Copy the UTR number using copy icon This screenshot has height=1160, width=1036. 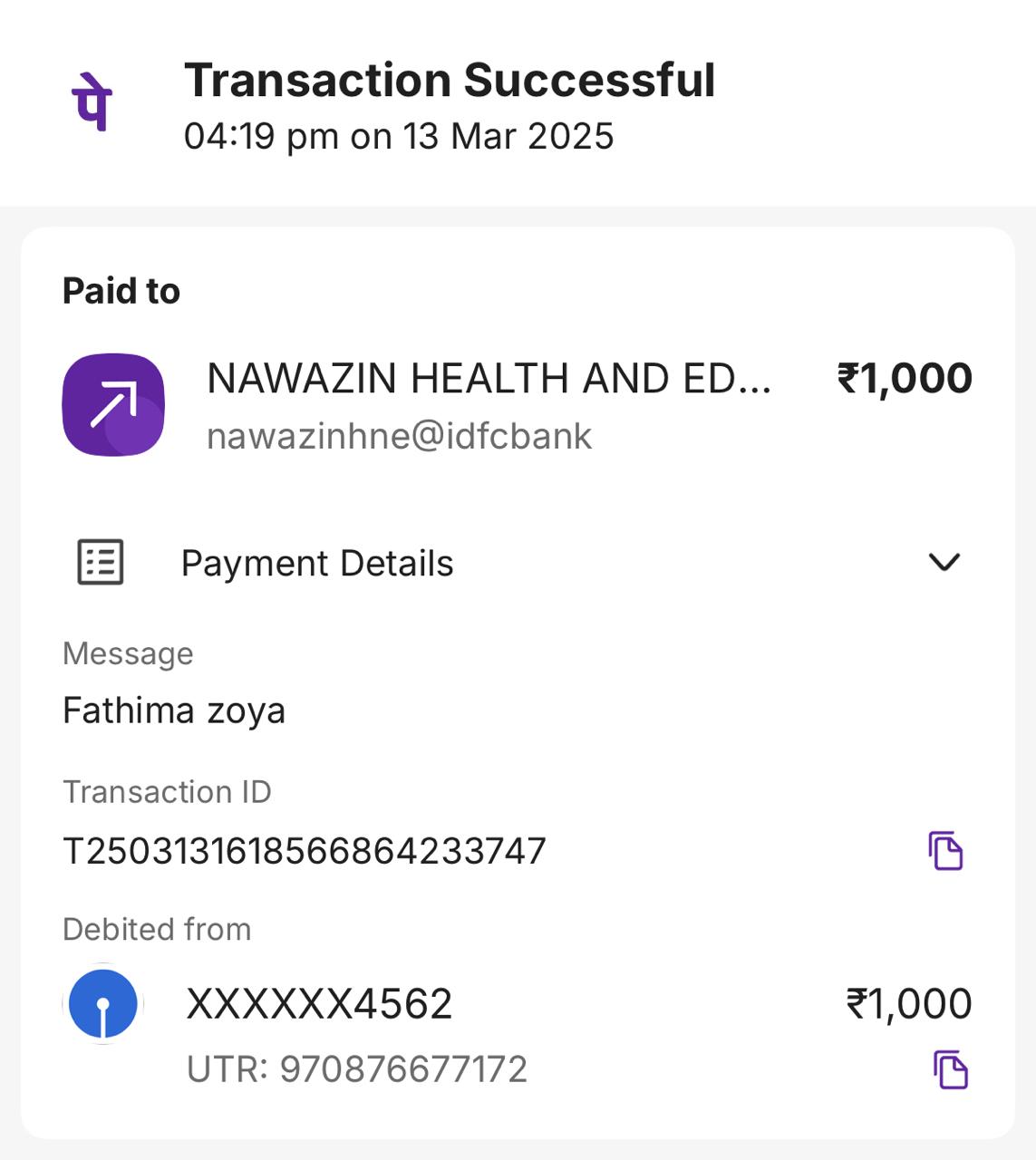click(950, 1069)
